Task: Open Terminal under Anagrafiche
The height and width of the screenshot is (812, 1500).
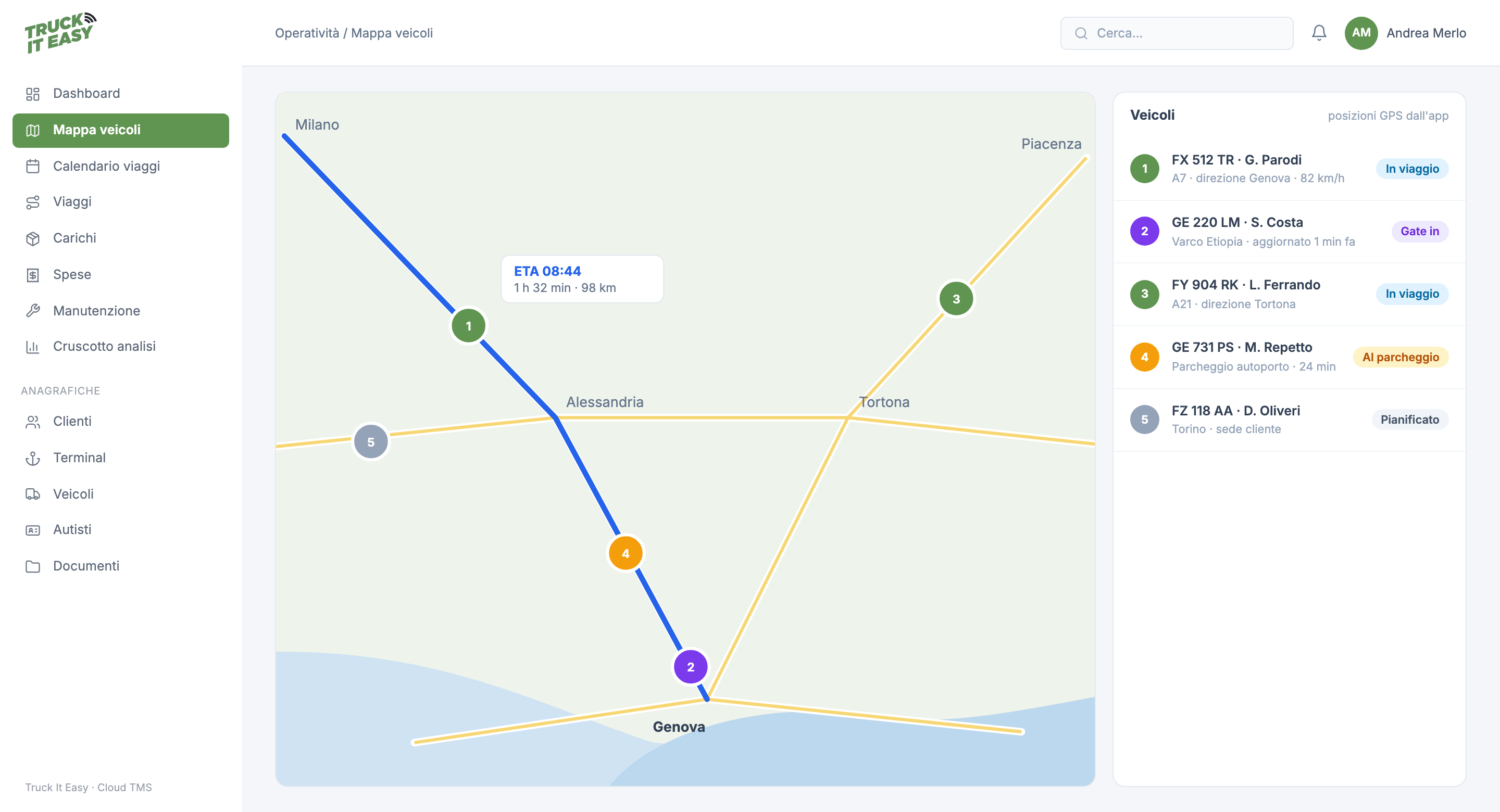Action: coord(120,458)
